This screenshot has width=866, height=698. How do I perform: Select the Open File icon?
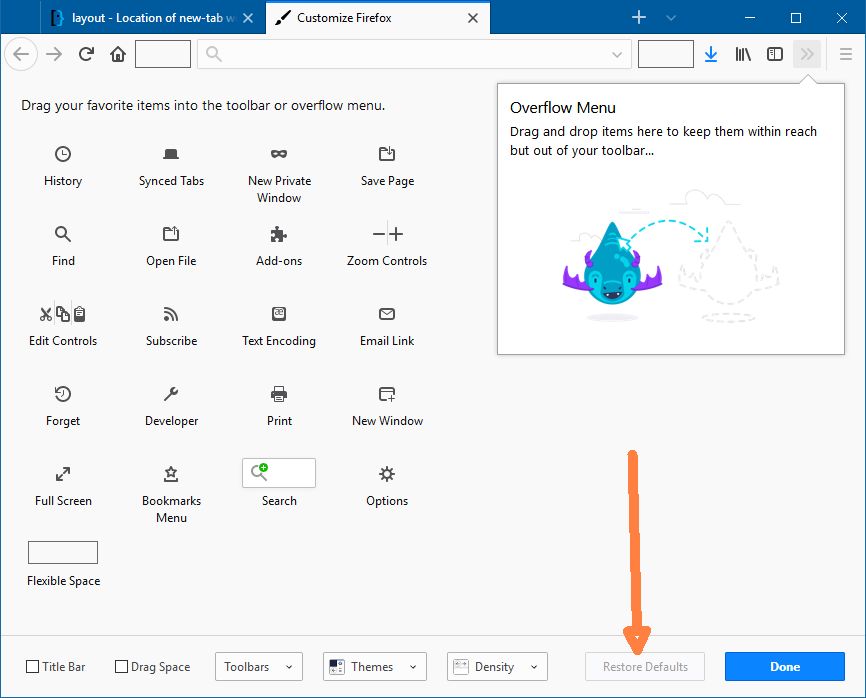pos(171,234)
